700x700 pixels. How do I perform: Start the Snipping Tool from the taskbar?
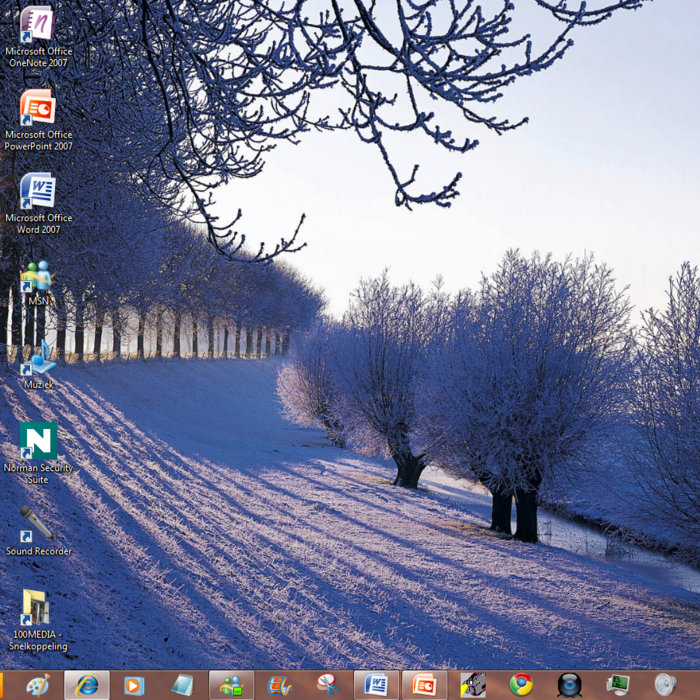328,685
